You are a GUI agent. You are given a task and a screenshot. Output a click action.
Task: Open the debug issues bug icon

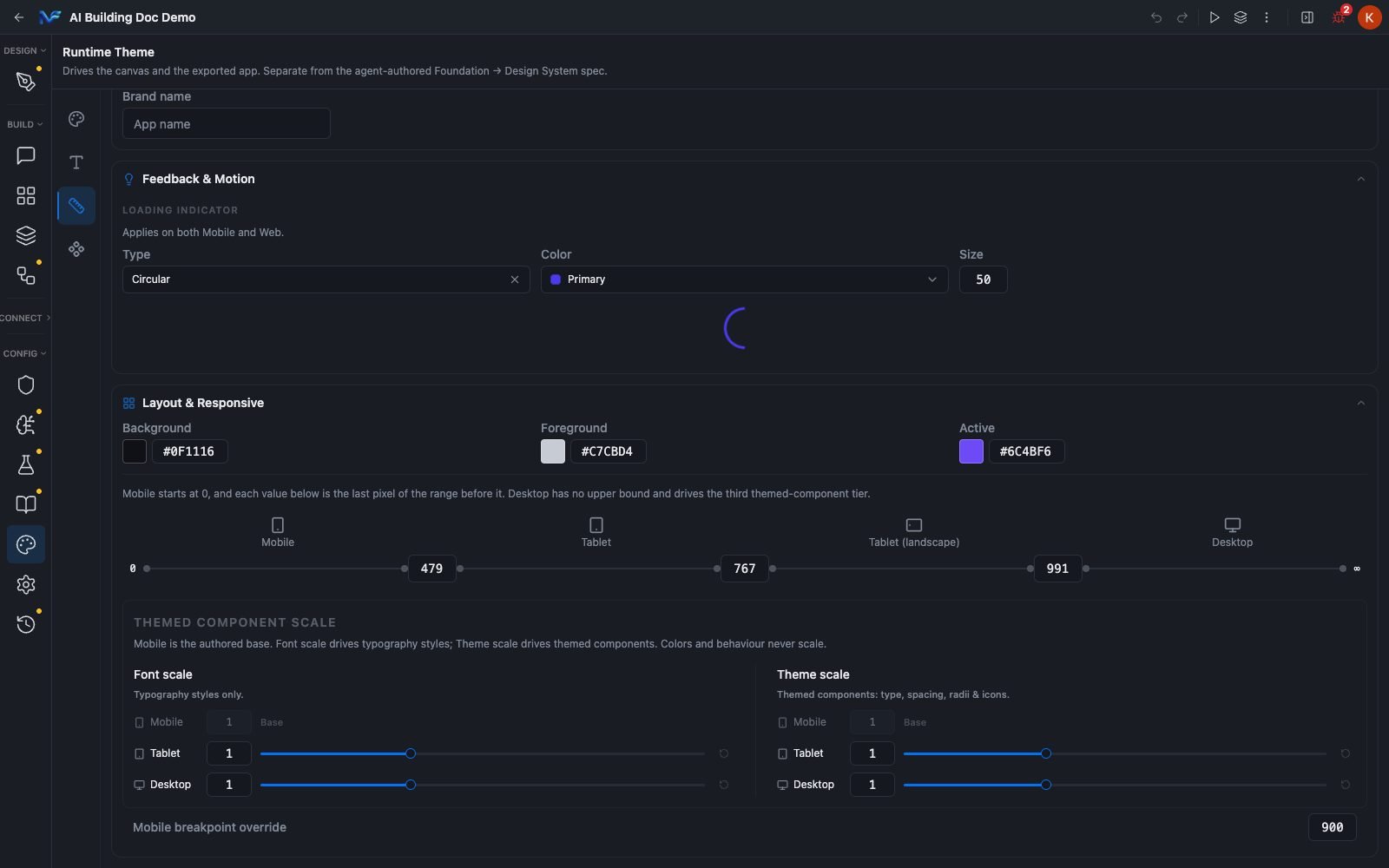(1340, 17)
